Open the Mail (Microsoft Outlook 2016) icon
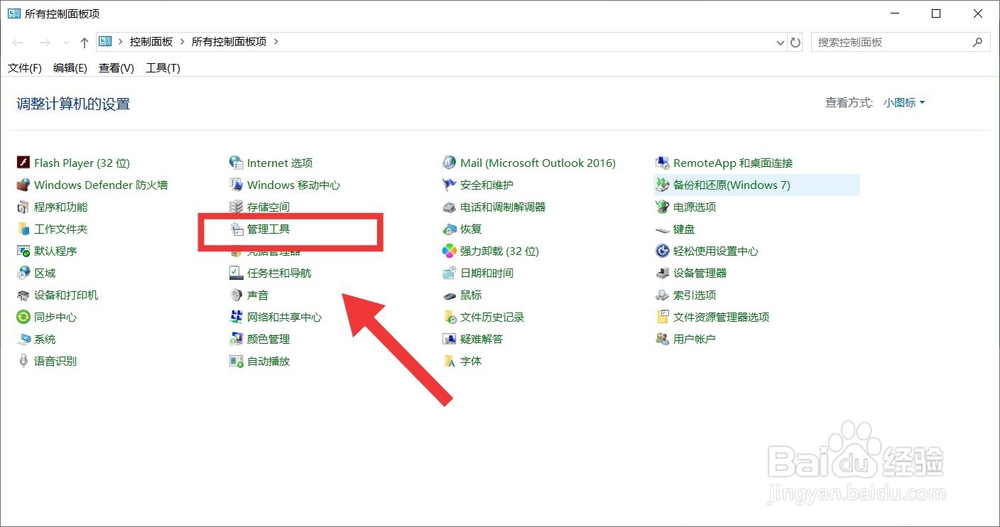This screenshot has width=1000, height=527. click(x=450, y=163)
